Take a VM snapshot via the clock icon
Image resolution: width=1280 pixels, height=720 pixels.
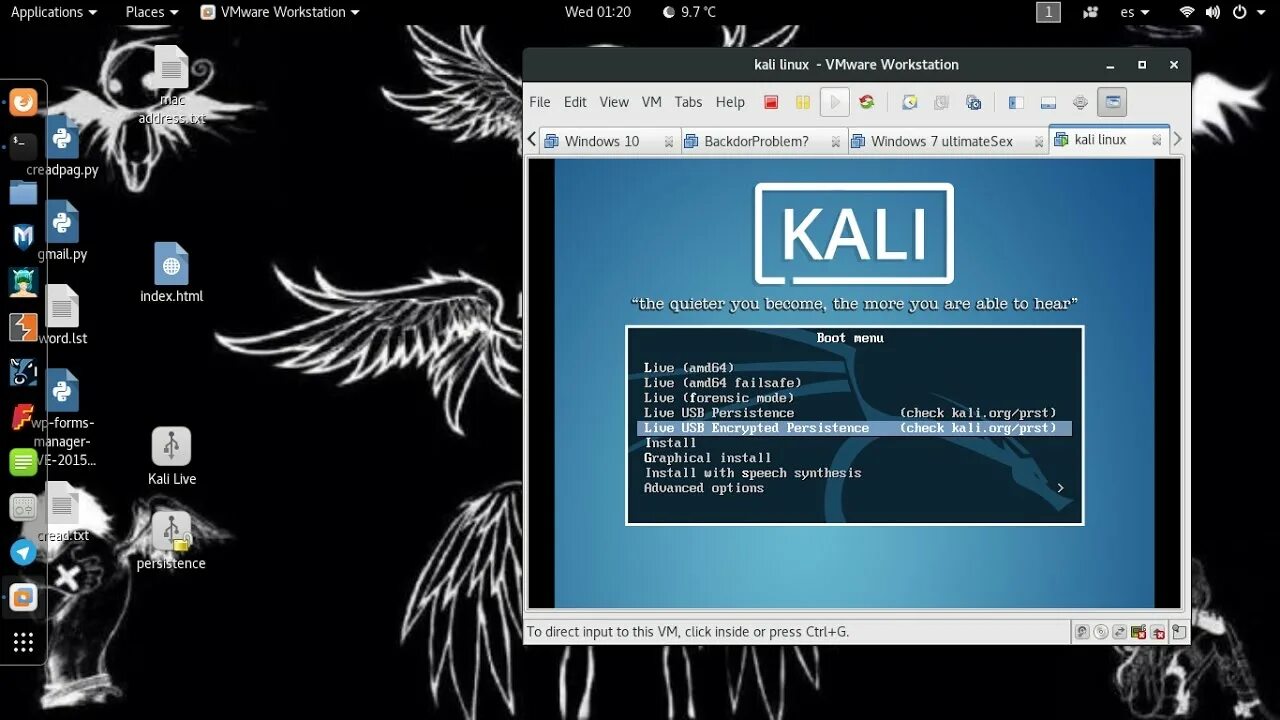[x=909, y=102]
